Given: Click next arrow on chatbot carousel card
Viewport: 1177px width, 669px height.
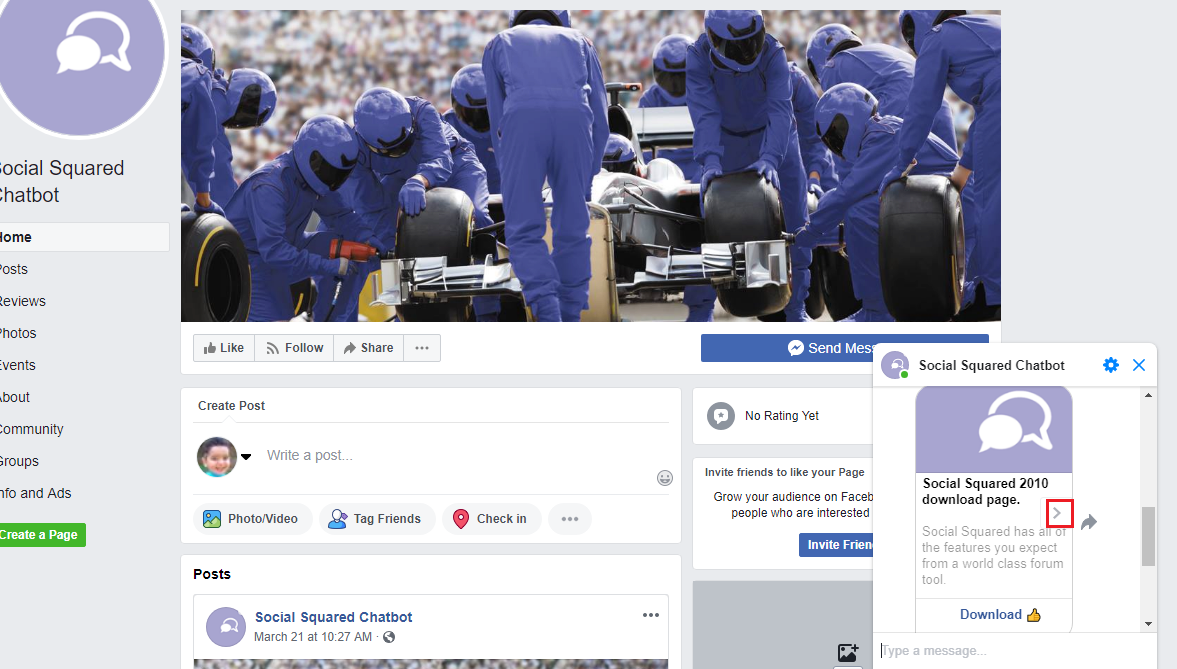Looking at the screenshot, I should (1058, 514).
